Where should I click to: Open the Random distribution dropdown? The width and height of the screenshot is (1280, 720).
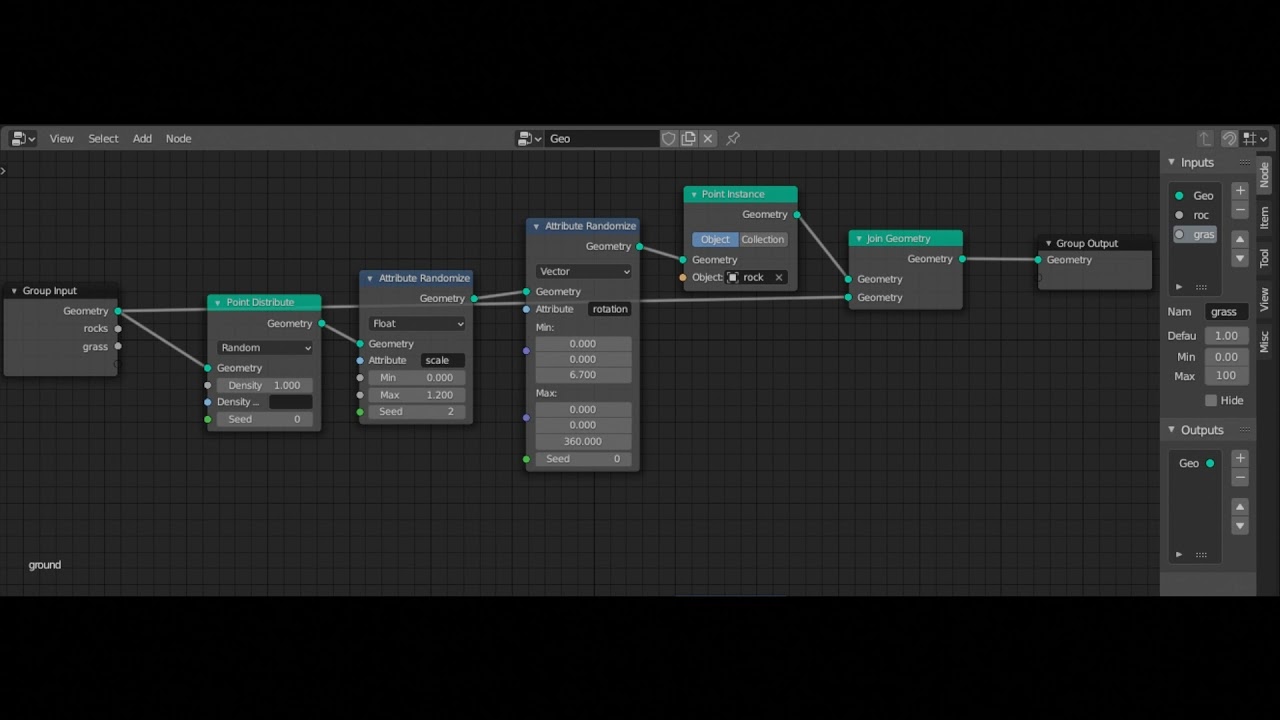[265, 348]
